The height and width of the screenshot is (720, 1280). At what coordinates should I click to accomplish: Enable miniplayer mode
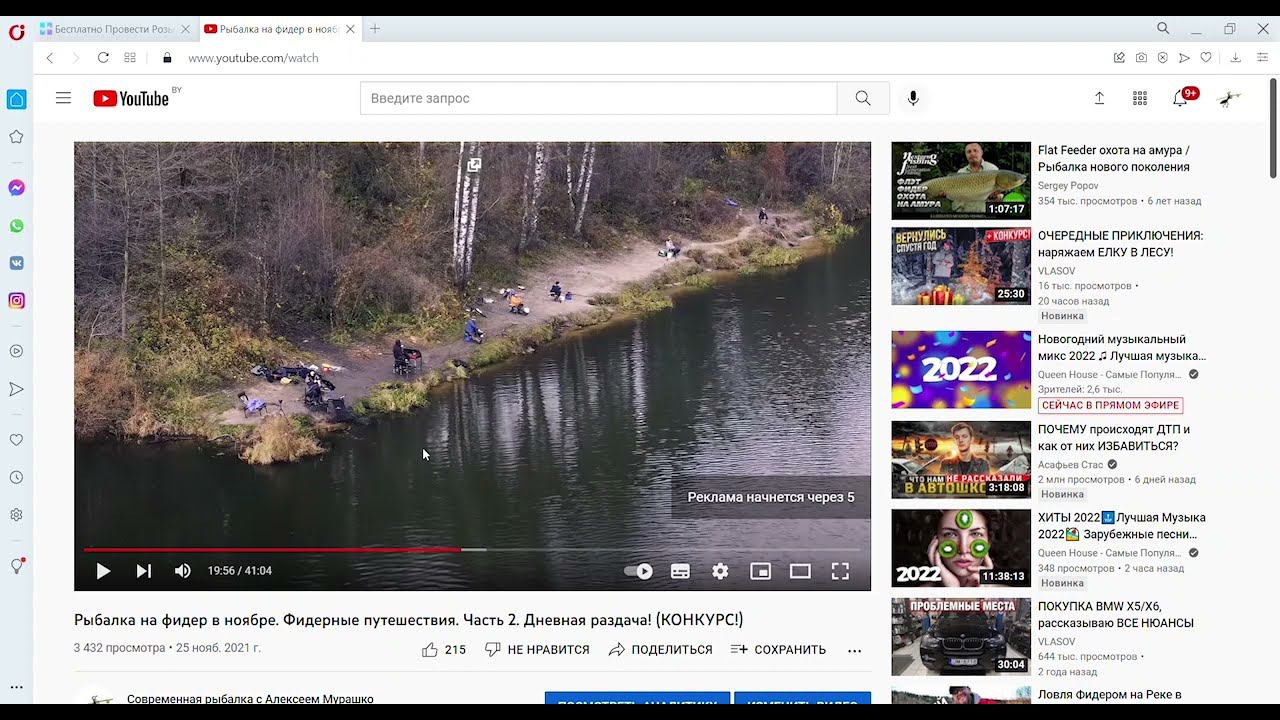coord(760,571)
